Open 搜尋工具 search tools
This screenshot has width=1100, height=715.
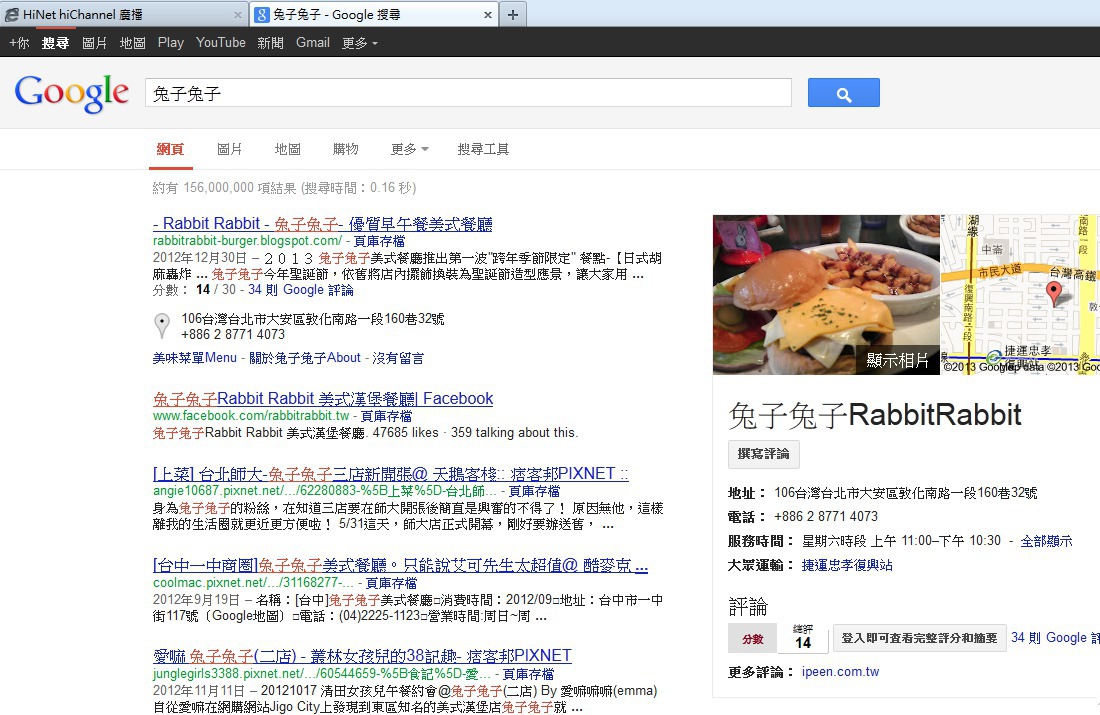click(x=483, y=149)
